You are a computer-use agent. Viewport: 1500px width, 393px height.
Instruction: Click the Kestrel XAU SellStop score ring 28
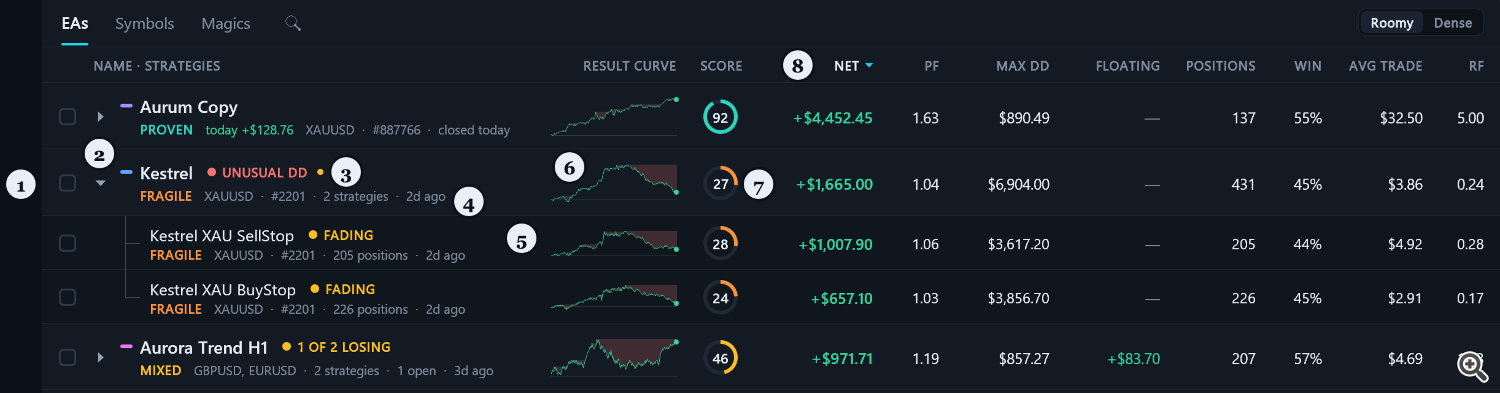coord(718,244)
